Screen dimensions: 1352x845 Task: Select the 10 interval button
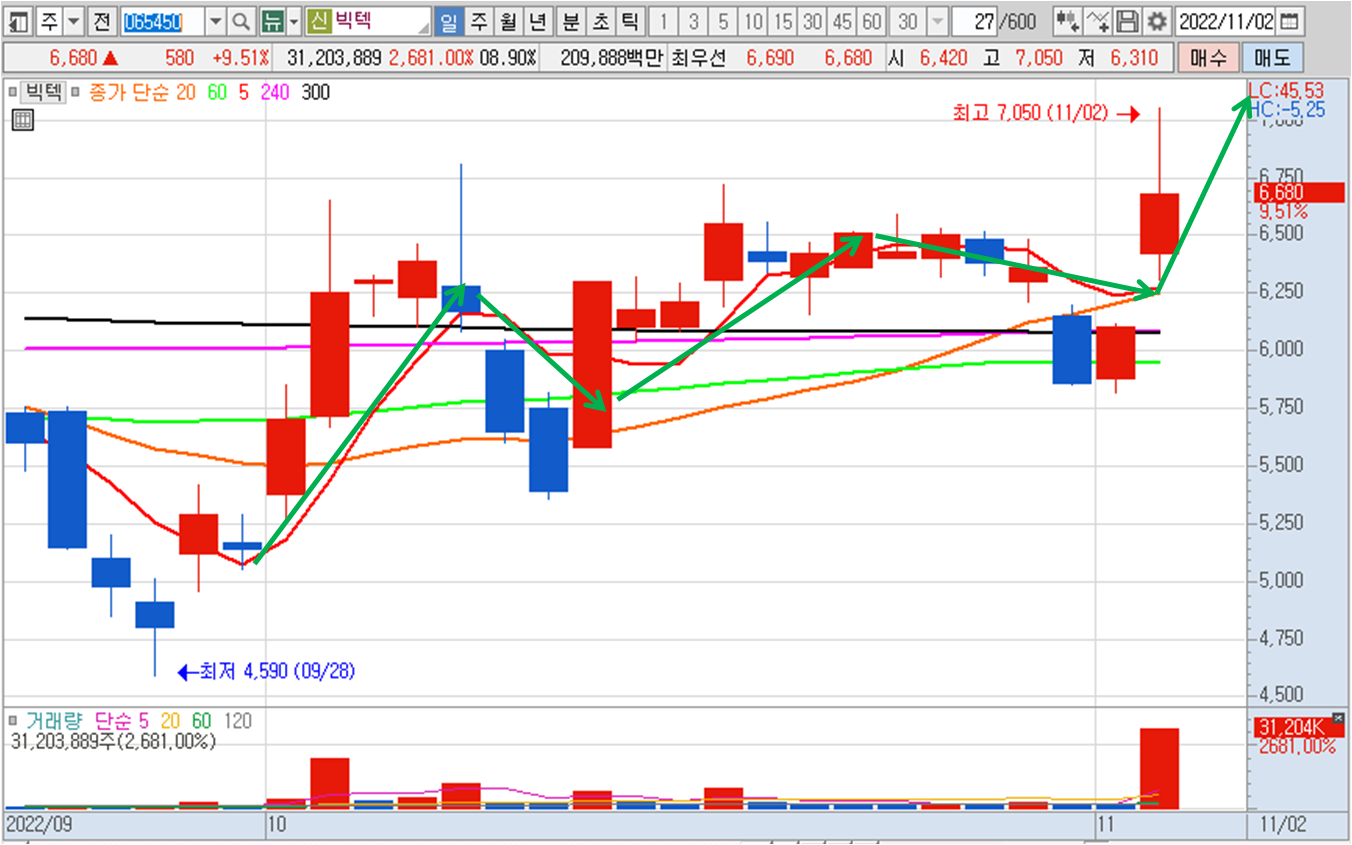click(754, 21)
